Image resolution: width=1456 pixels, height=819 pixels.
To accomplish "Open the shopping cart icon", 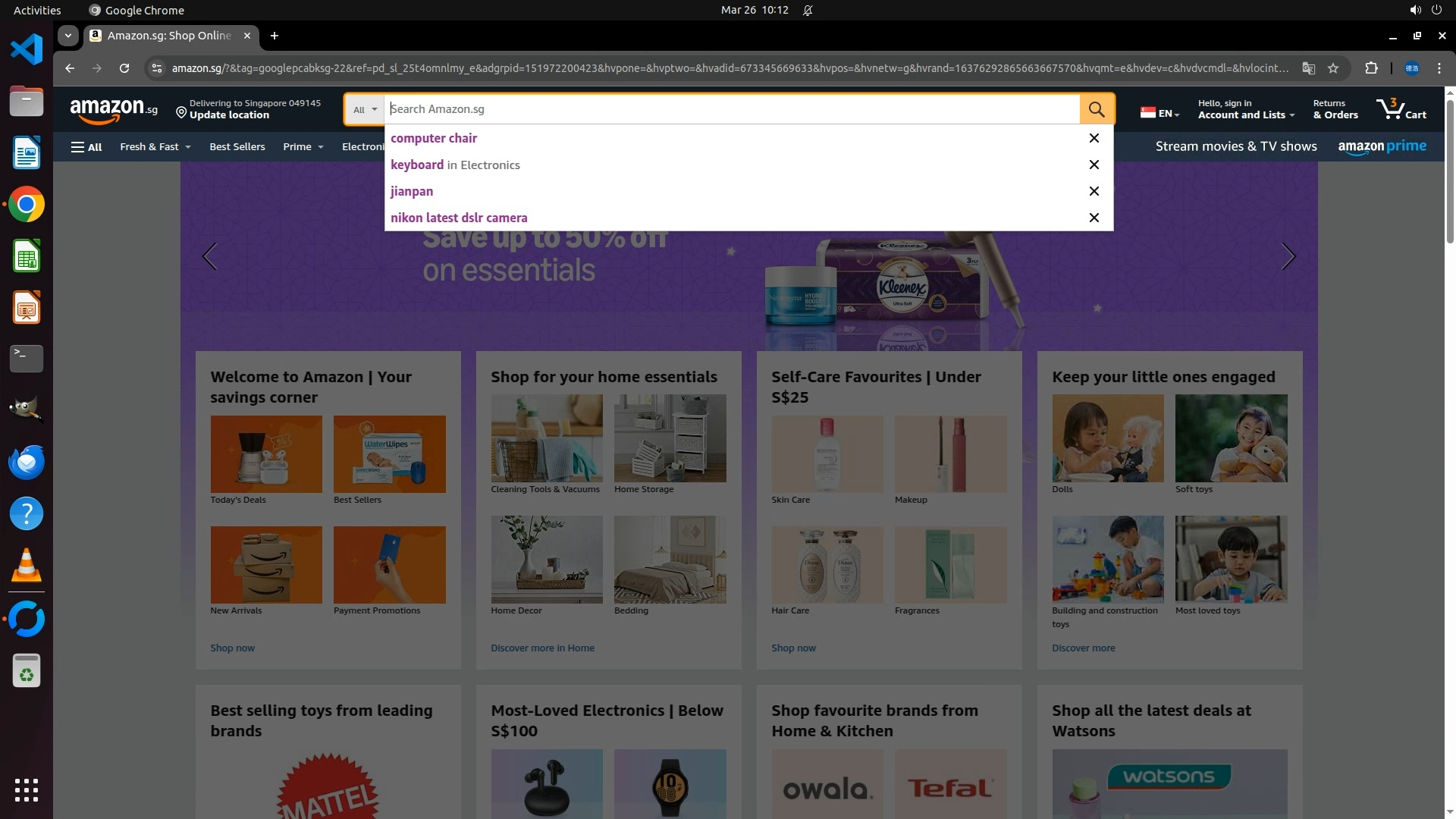I will pyautogui.click(x=1401, y=109).
